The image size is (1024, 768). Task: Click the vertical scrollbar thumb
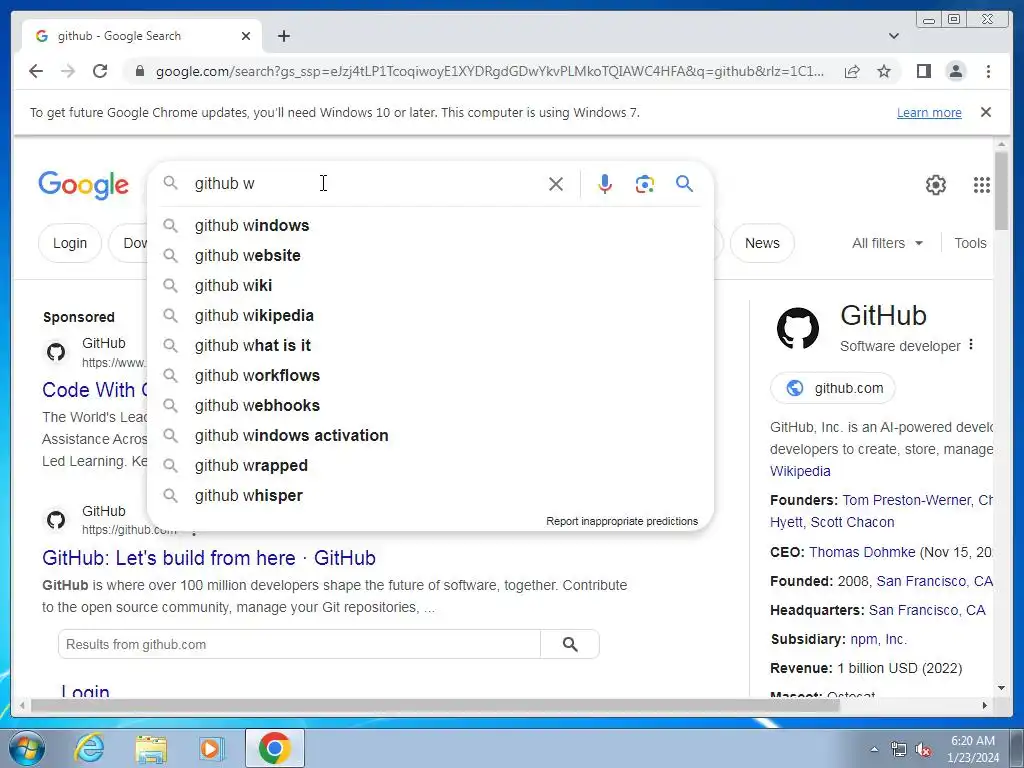pyautogui.click(x=1001, y=189)
